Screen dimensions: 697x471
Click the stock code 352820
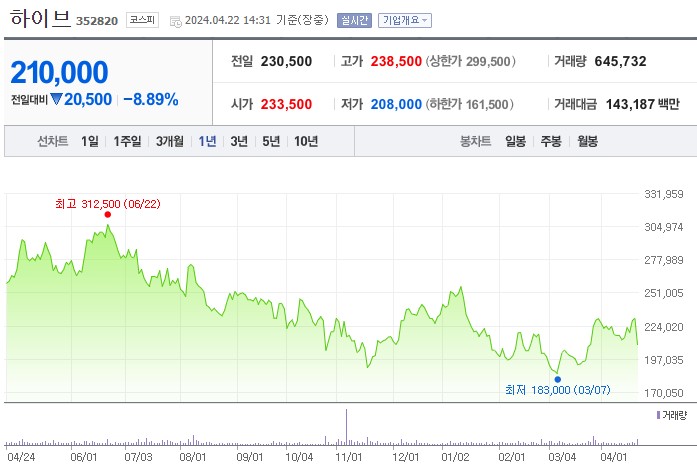click(97, 21)
